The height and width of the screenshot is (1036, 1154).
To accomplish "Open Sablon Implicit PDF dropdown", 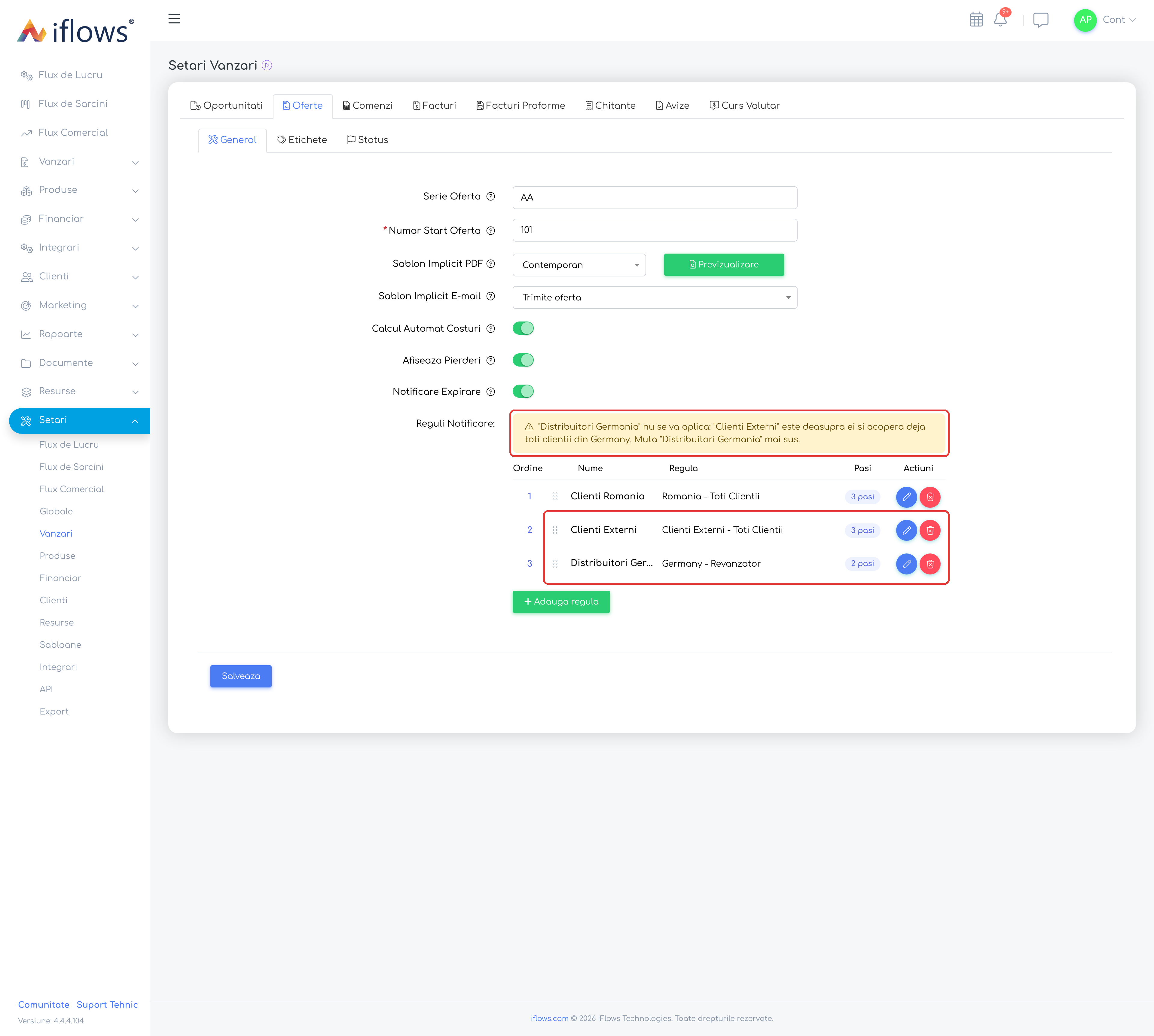I will (579, 265).
